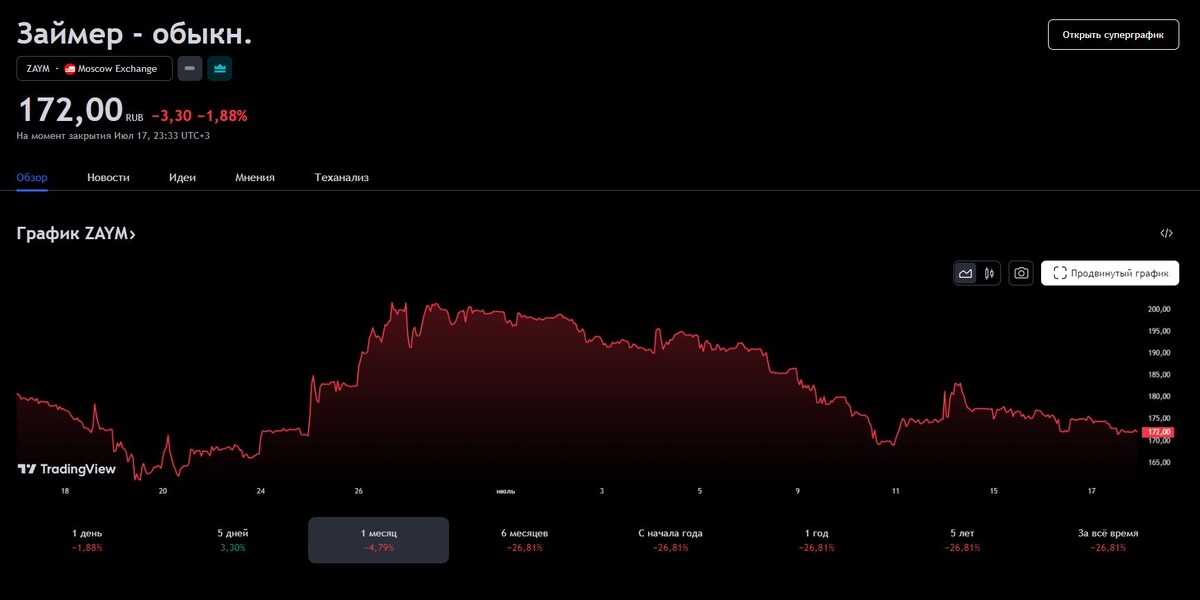
Task: Select the Обзор tab
Action: (x=32, y=177)
